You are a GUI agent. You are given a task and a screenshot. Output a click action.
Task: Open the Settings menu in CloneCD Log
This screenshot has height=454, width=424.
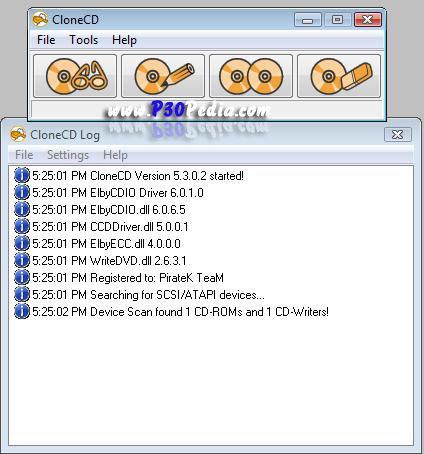tap(68, 155)
